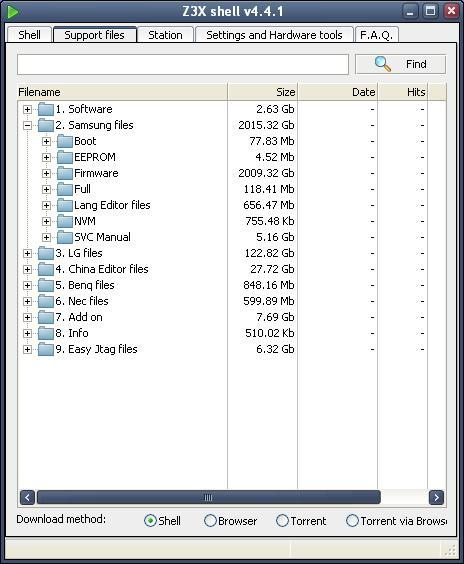Collapse the 2. Samsung files tree node

click(x=27, y=126)
